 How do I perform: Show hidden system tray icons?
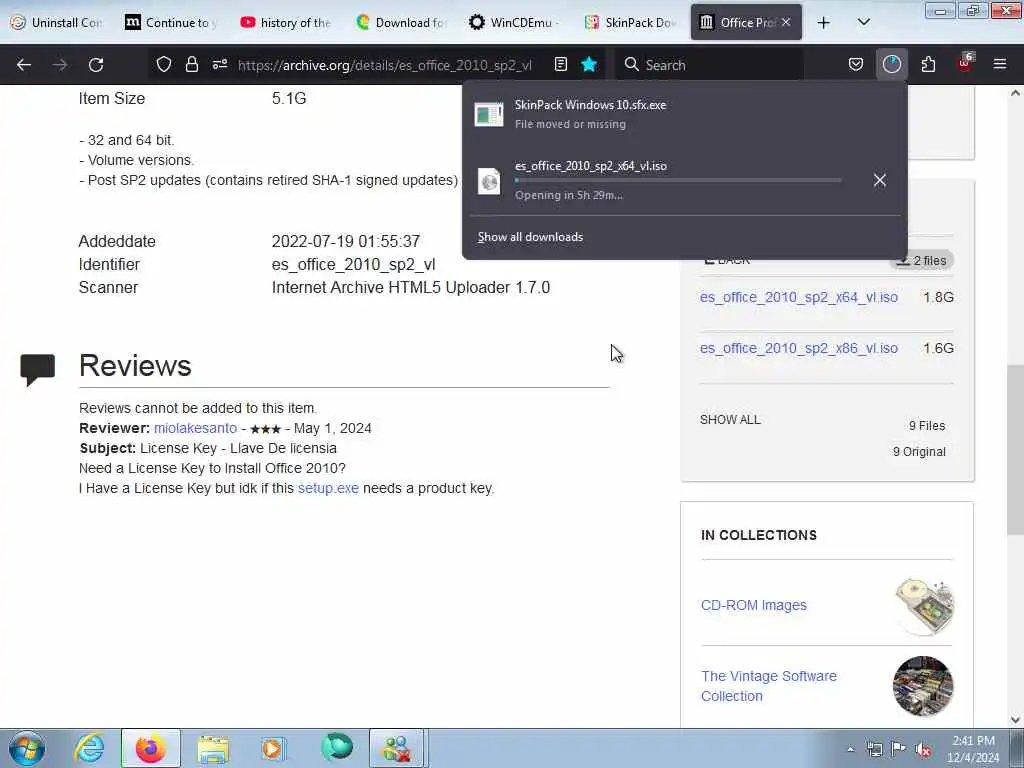(x=850, y=749)
